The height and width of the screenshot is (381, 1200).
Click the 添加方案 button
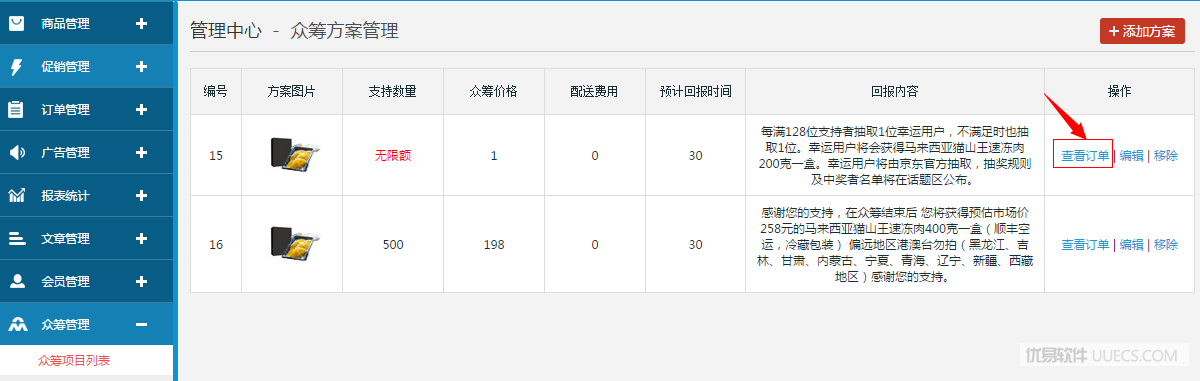pos(1142,31)
